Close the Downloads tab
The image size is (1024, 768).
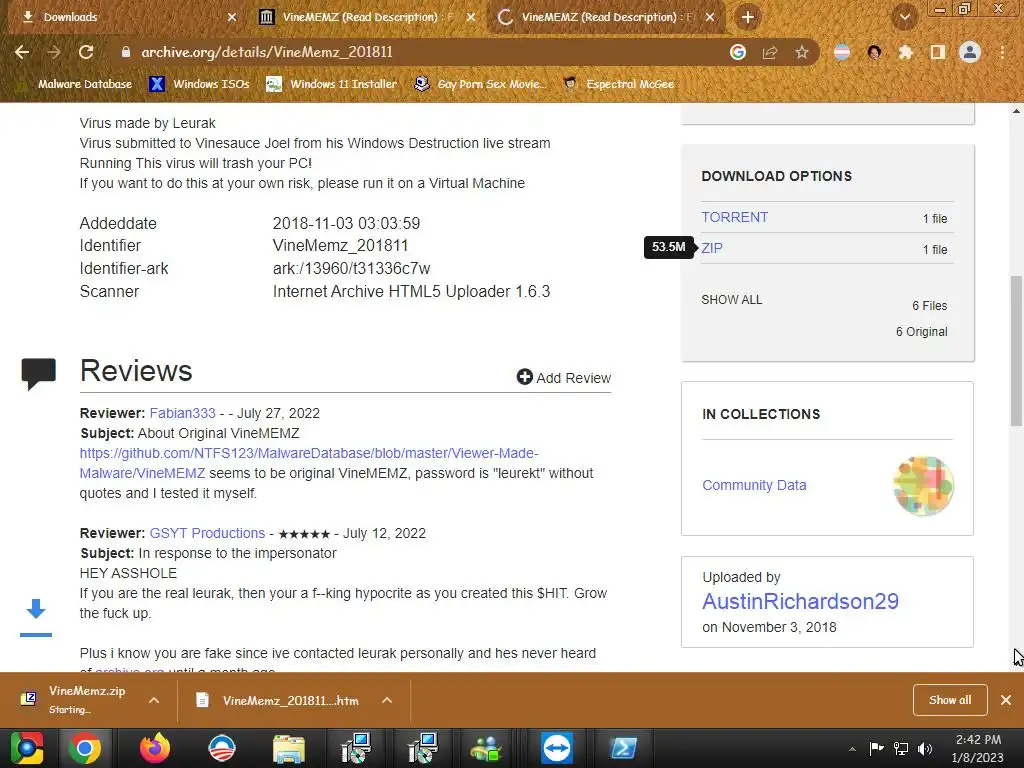[x=232, y=18]
